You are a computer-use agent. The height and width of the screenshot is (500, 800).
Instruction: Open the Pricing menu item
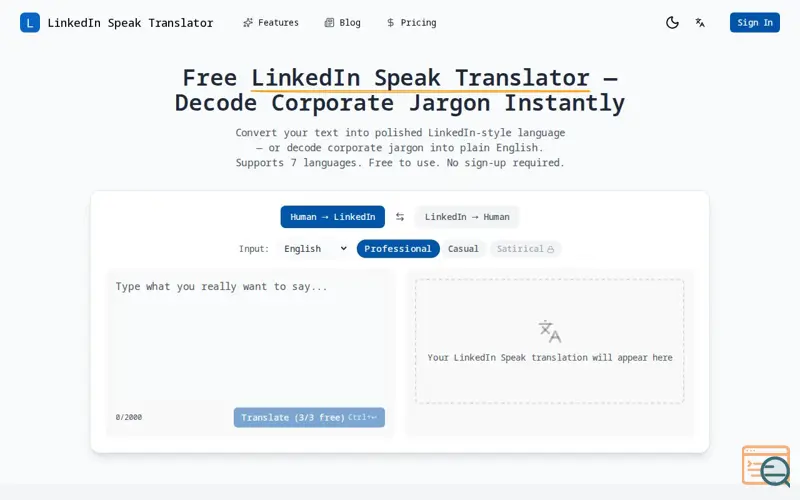(x=411, y=22)
